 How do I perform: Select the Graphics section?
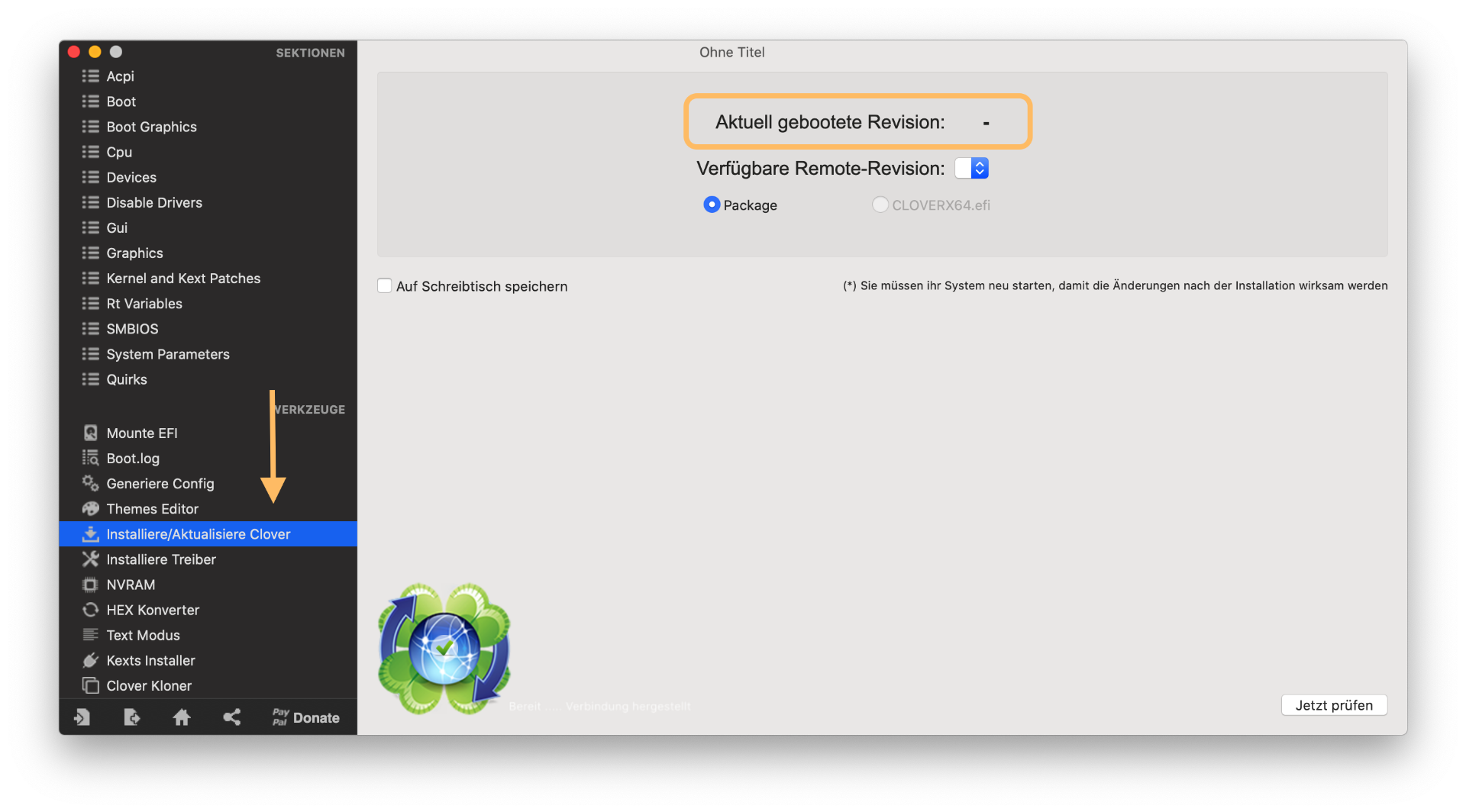208,253
